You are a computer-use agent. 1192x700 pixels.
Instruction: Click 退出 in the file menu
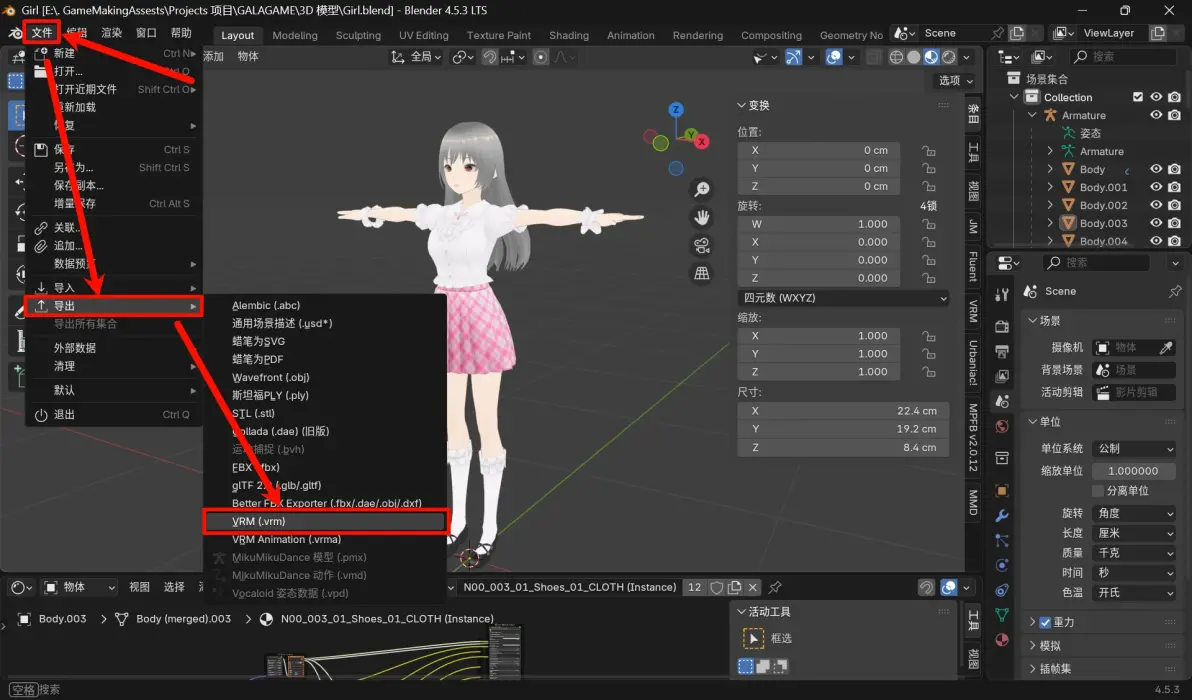(x=114, y=414)
